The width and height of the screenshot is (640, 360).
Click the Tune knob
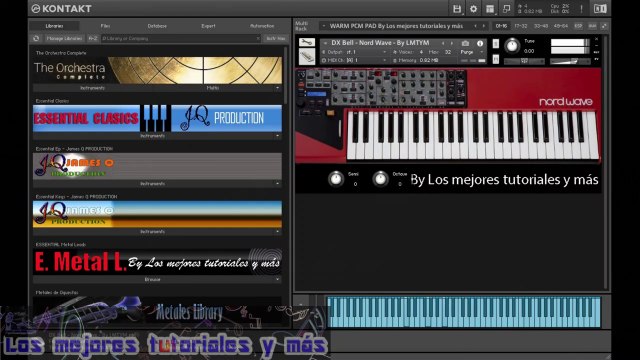coord(512,45)
